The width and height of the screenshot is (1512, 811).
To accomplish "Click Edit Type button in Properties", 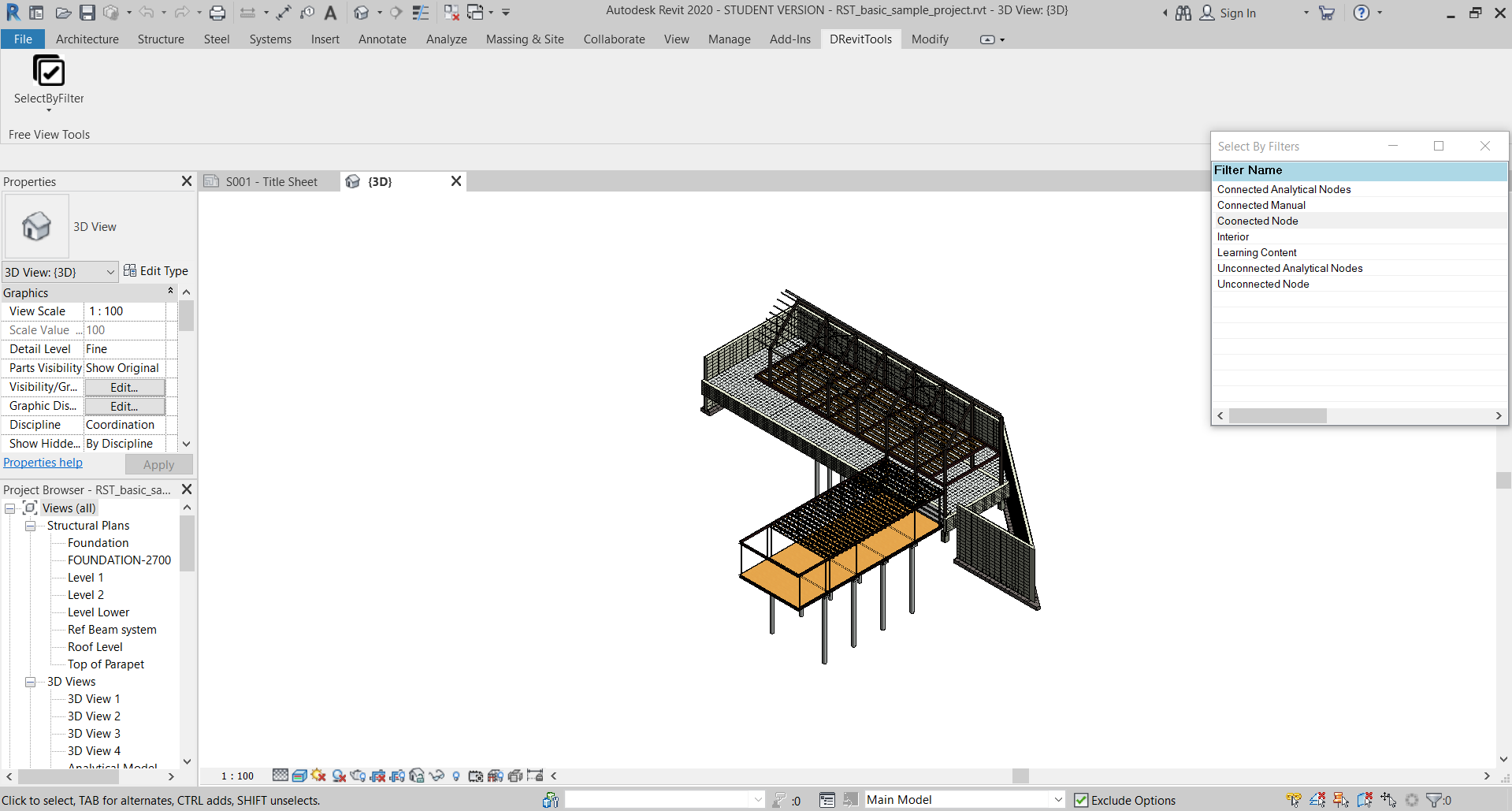I will [156, 271].
